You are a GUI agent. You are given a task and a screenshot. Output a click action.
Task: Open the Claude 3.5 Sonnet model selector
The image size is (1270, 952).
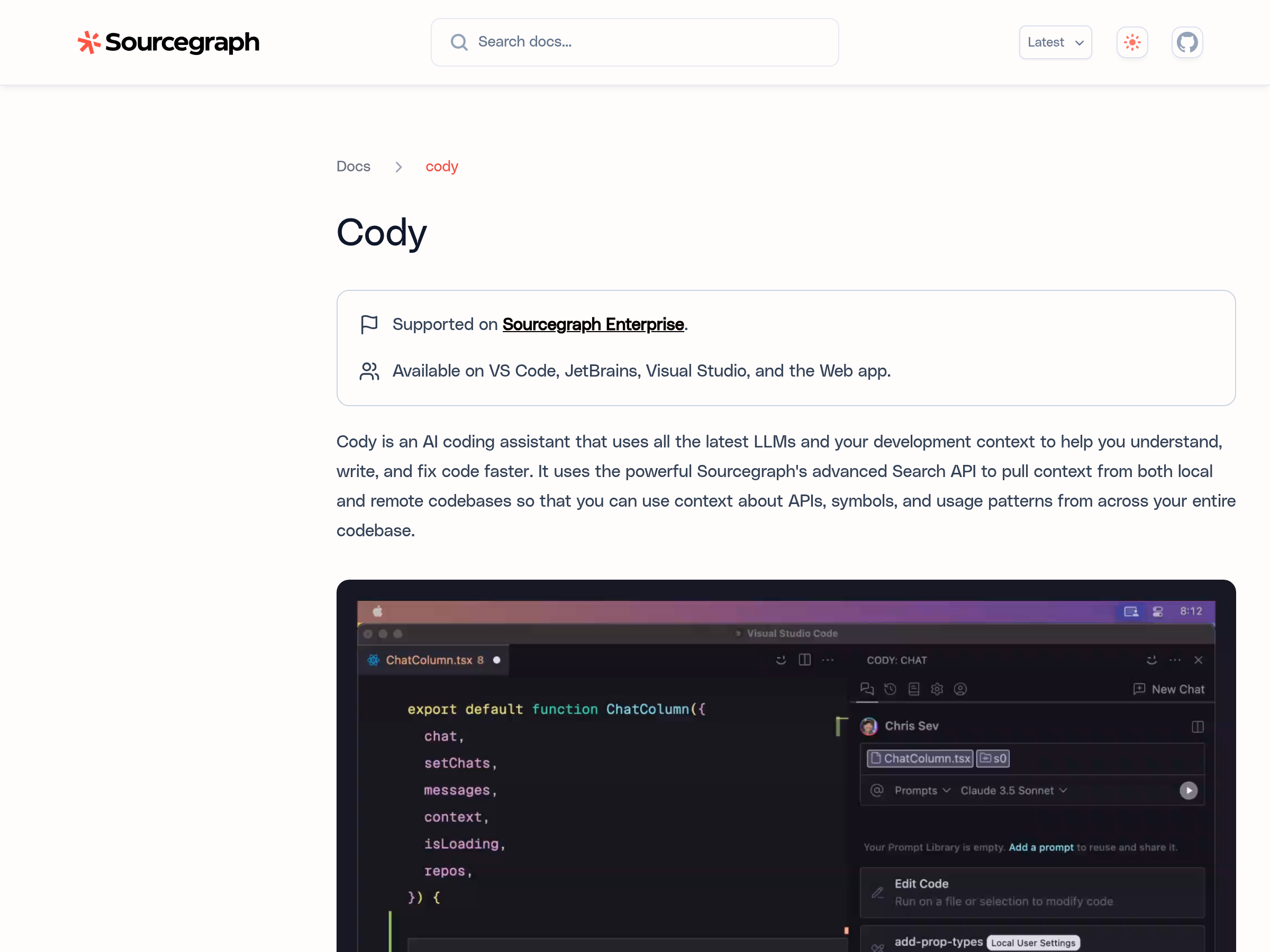click(x=1013, y=790)
